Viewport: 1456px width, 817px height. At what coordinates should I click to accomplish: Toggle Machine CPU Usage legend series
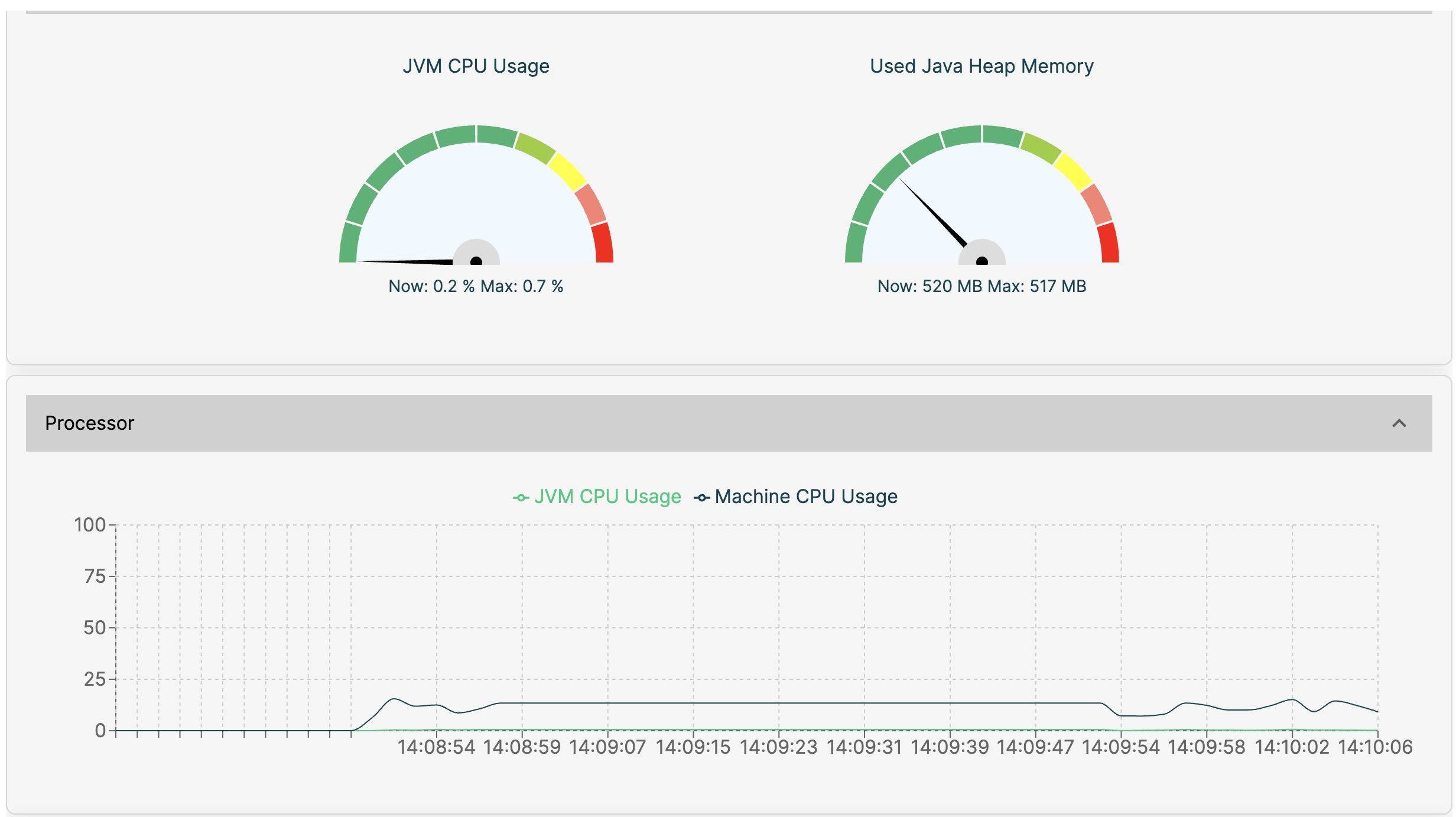806,497
